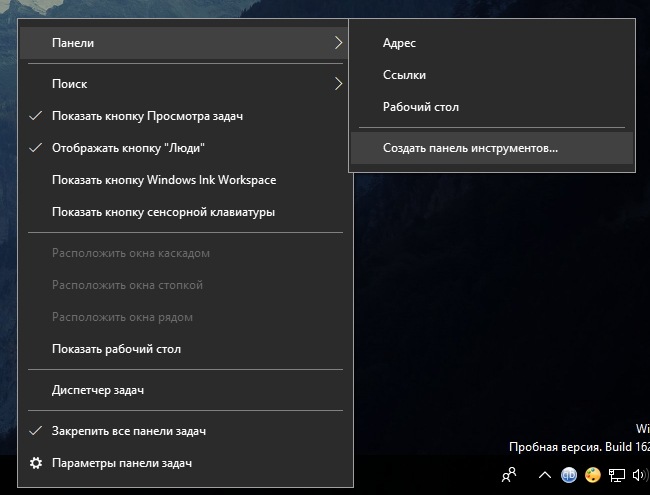
Task: Toggle Закрепить все панели задач
Action: [x=186, y=431]
